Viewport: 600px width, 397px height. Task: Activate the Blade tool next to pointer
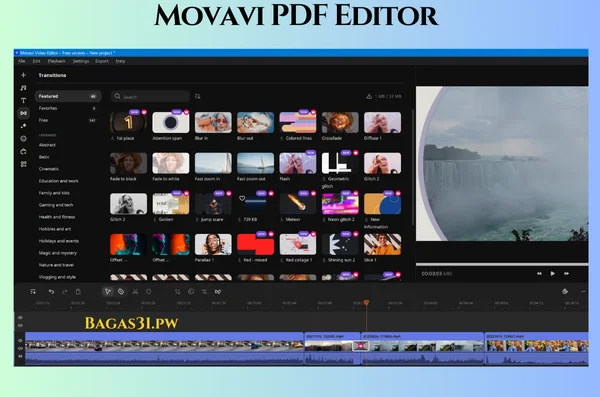121,292
